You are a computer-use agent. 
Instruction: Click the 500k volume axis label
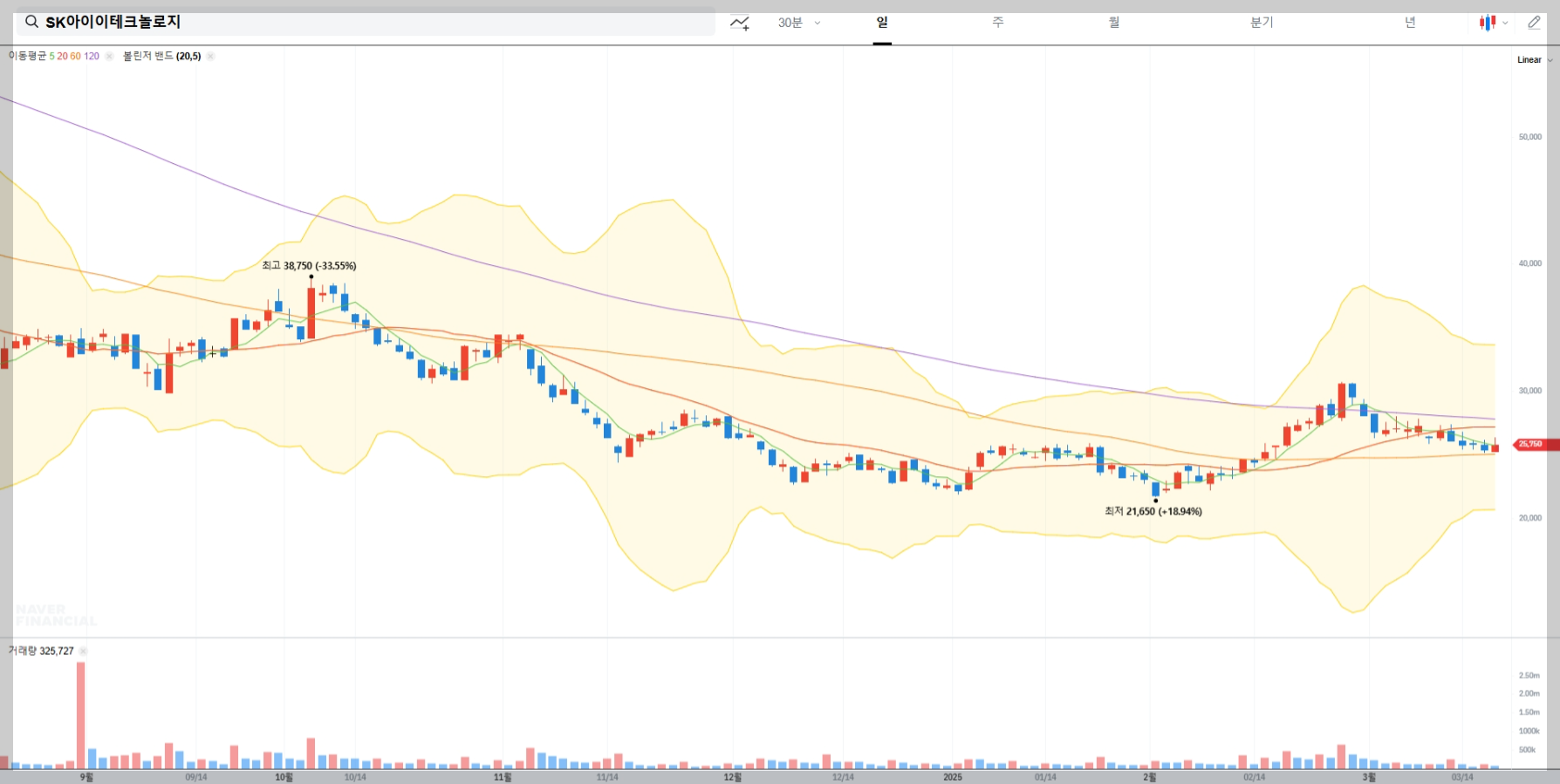click(1528, 750)
